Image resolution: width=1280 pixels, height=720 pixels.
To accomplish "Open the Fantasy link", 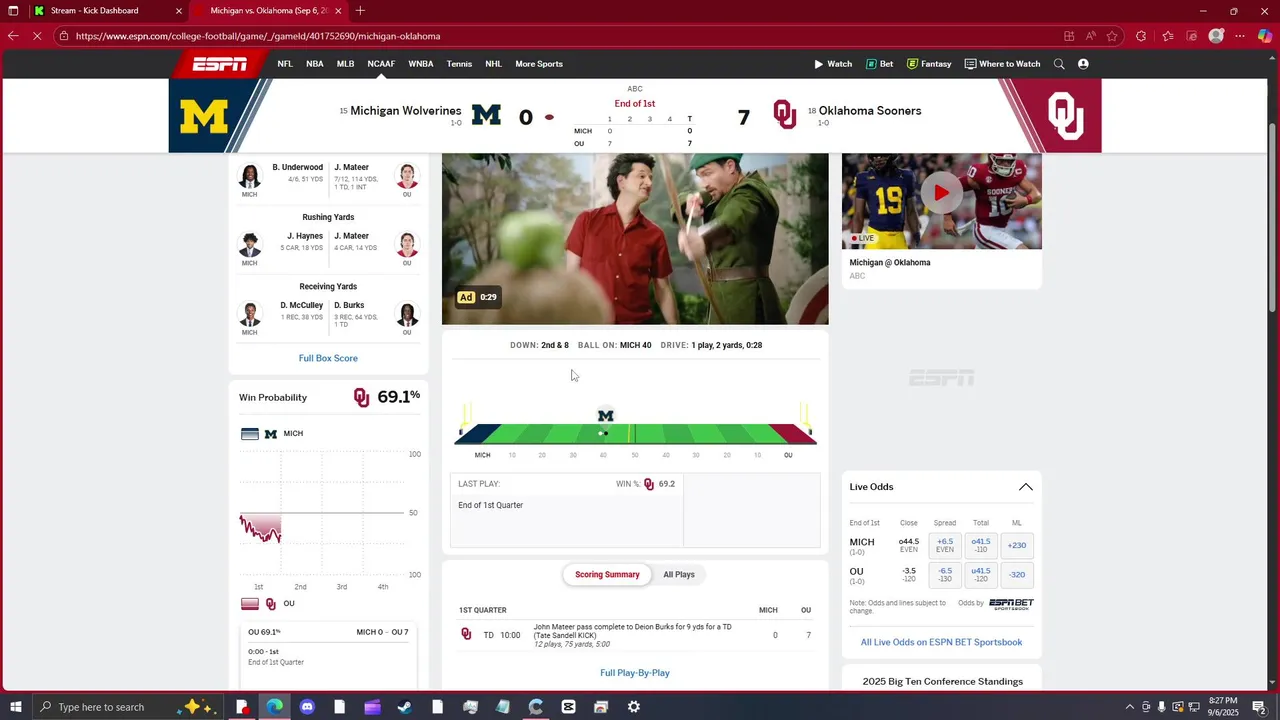I will pyautogui.click(x=929, y=64).
